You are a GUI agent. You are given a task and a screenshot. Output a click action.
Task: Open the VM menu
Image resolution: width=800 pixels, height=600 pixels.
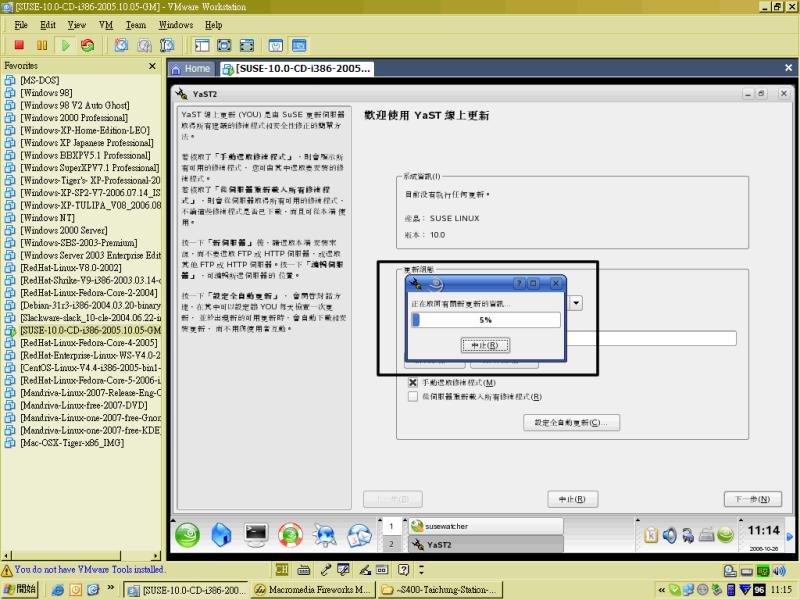pyautogui.click(x=106, y=25)
